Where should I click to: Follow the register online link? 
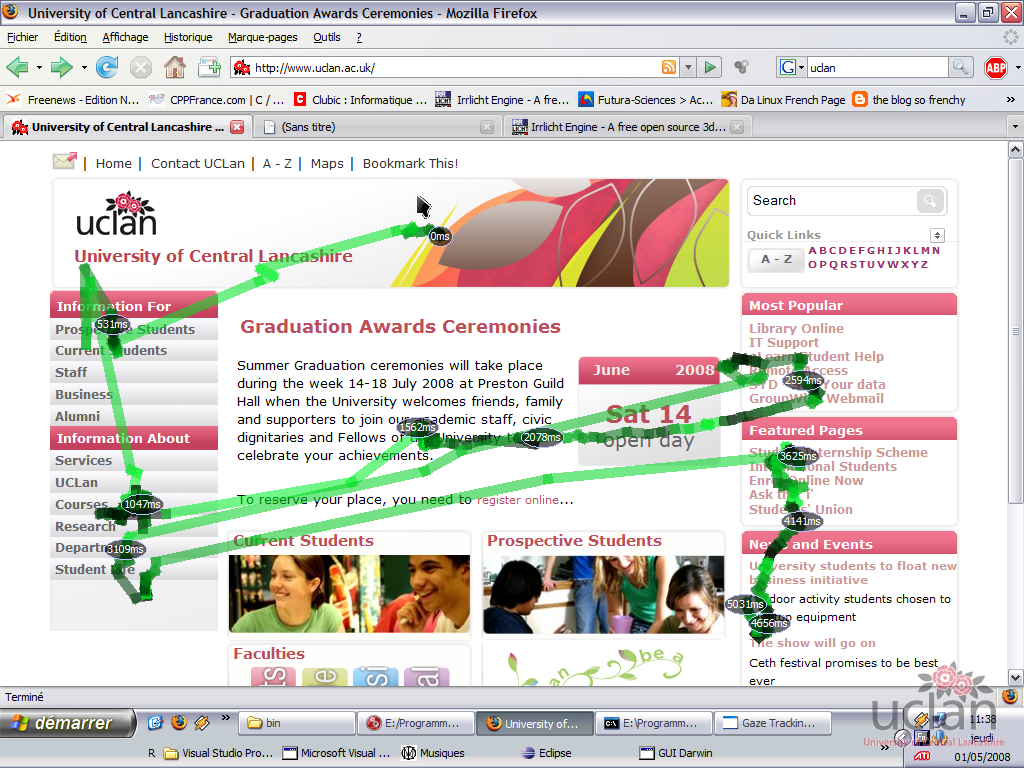(x=518, y=500)
